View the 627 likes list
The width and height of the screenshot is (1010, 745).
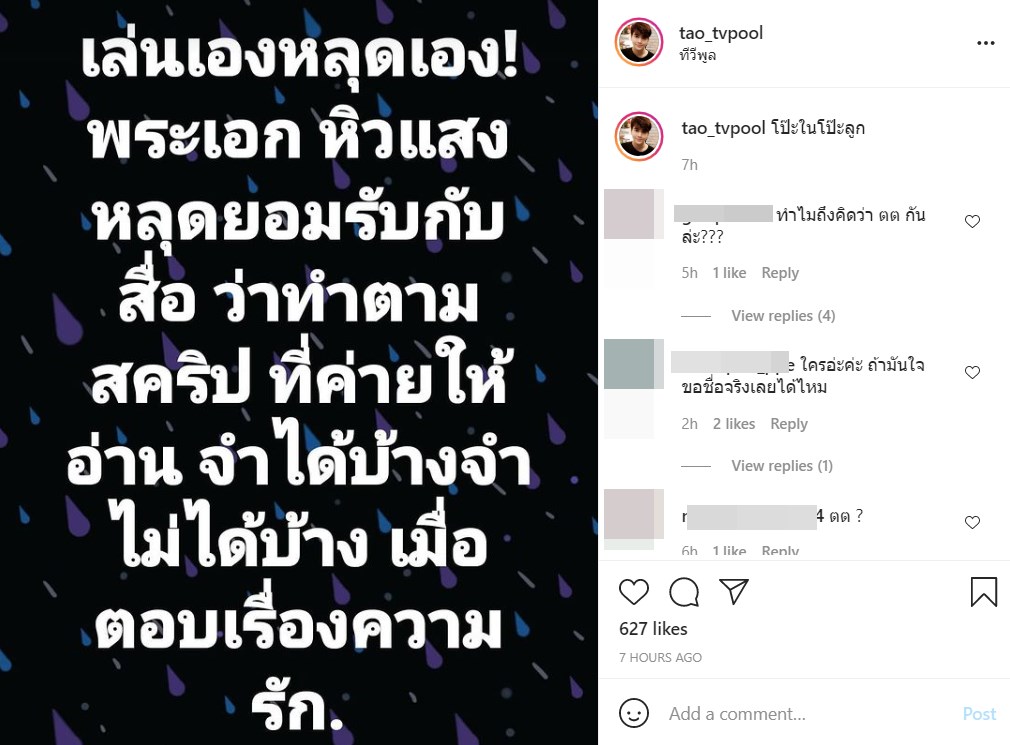(653, 628)
